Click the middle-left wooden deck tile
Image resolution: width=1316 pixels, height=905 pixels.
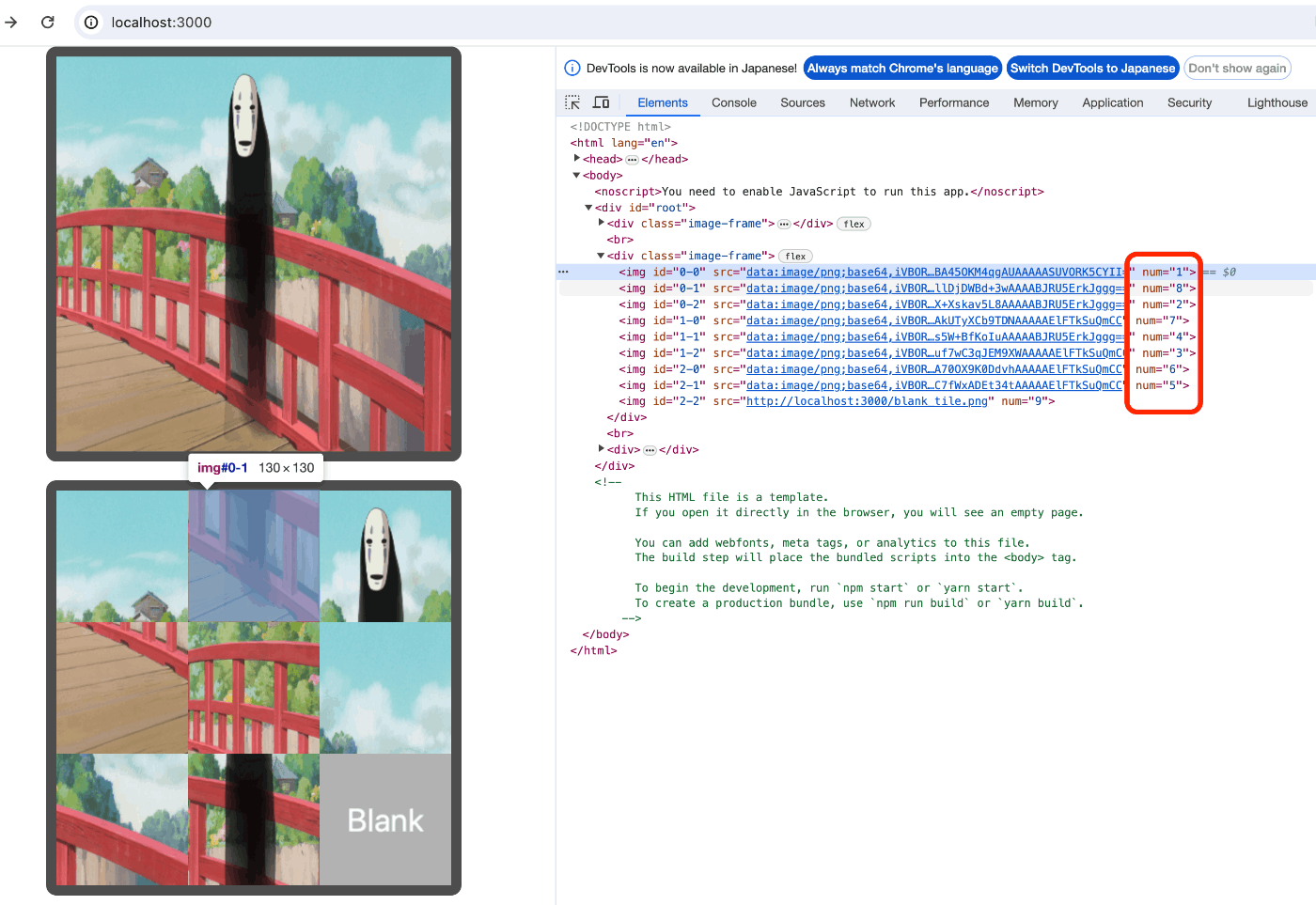point(122,688)
